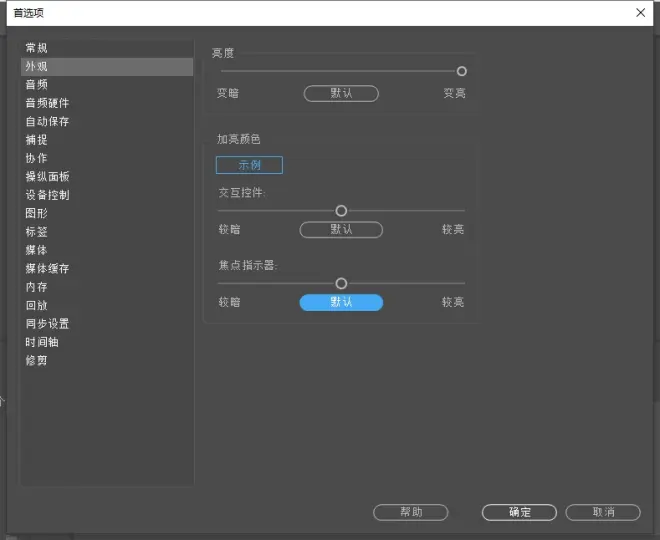The image size is (660, 540).
Task: Select 修剪 category
Action: 36,360
